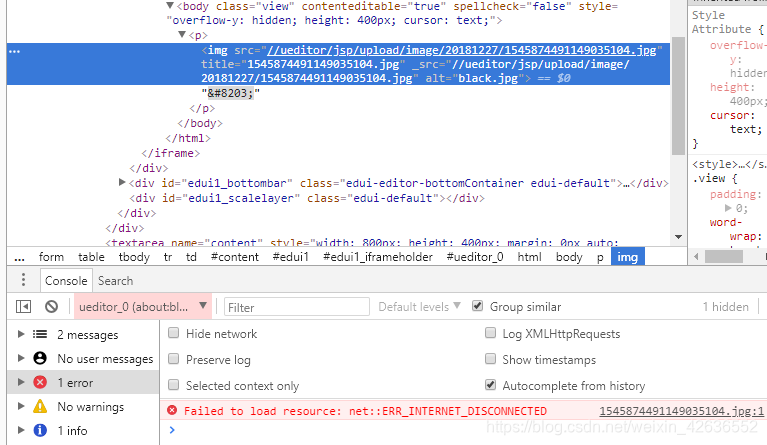Screen dimensions: 767x445
Task: Select the #edui1_iframeholder breadcrumb
Action: (378, 257)
